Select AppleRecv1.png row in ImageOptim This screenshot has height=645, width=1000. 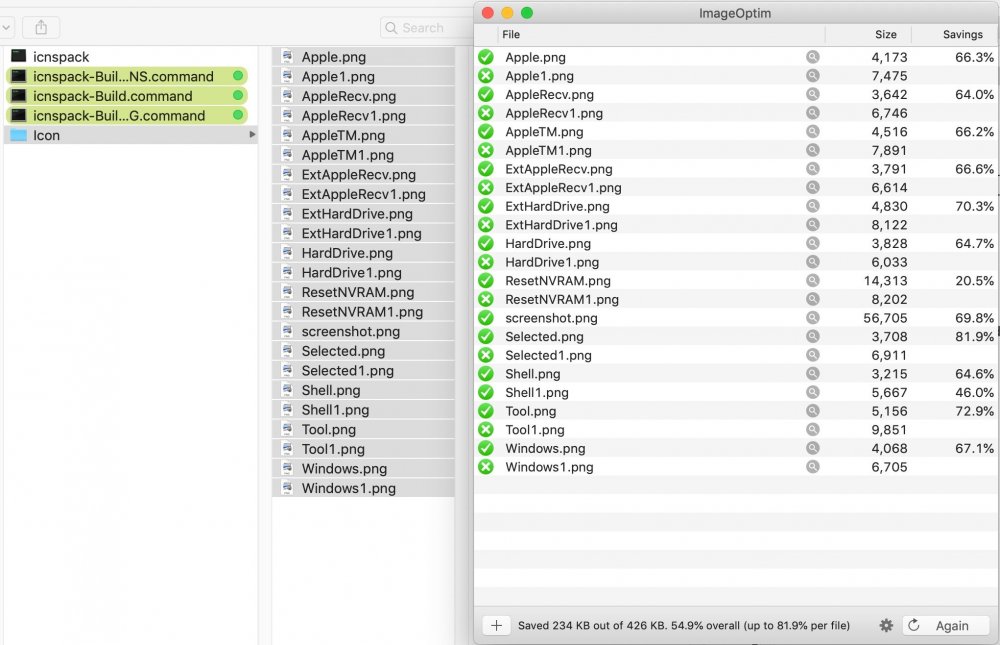[x=737, y=113]
